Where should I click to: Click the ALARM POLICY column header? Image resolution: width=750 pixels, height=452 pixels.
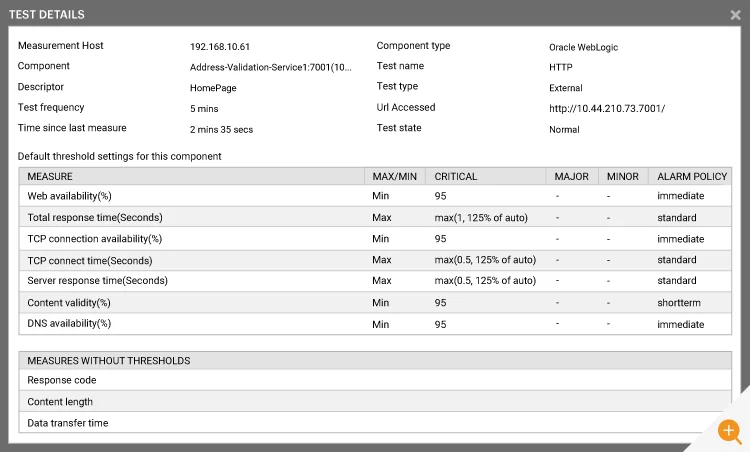point(692,176)
